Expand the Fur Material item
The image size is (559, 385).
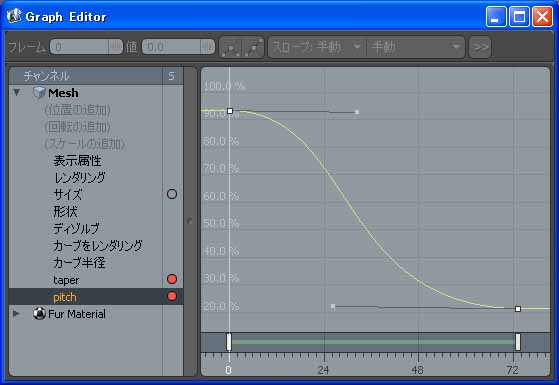(x=16, y=314)
